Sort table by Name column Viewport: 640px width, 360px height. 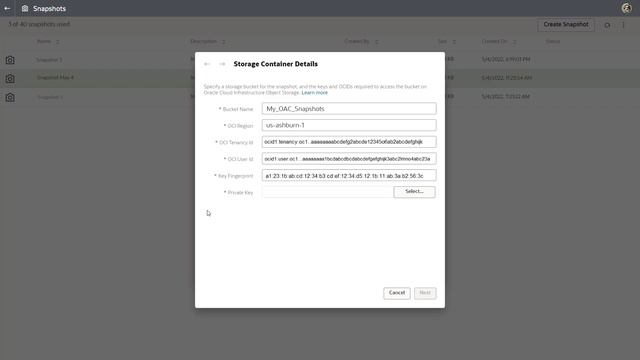click(x=58, y=42)
